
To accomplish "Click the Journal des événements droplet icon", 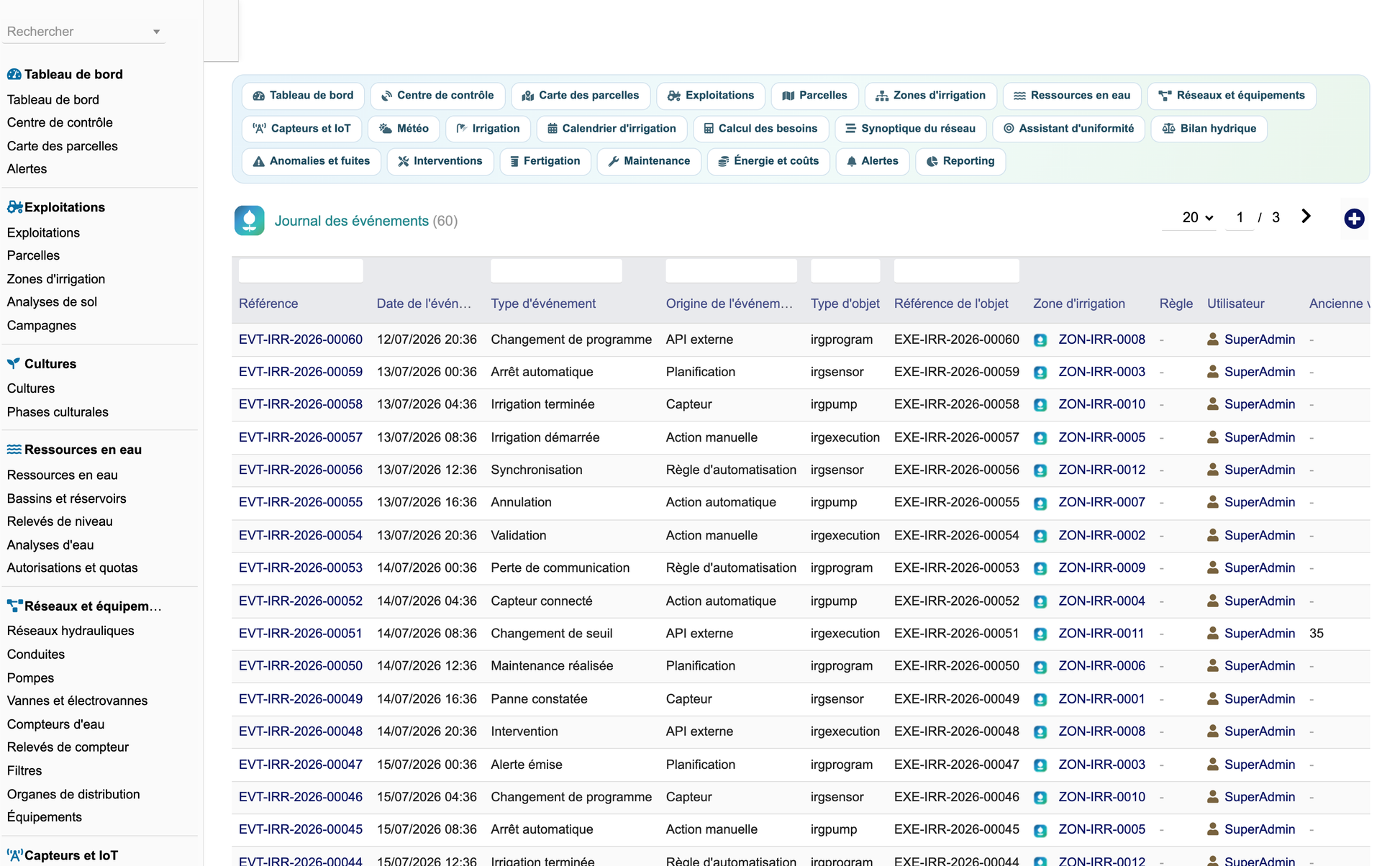I will coord(250,221).
